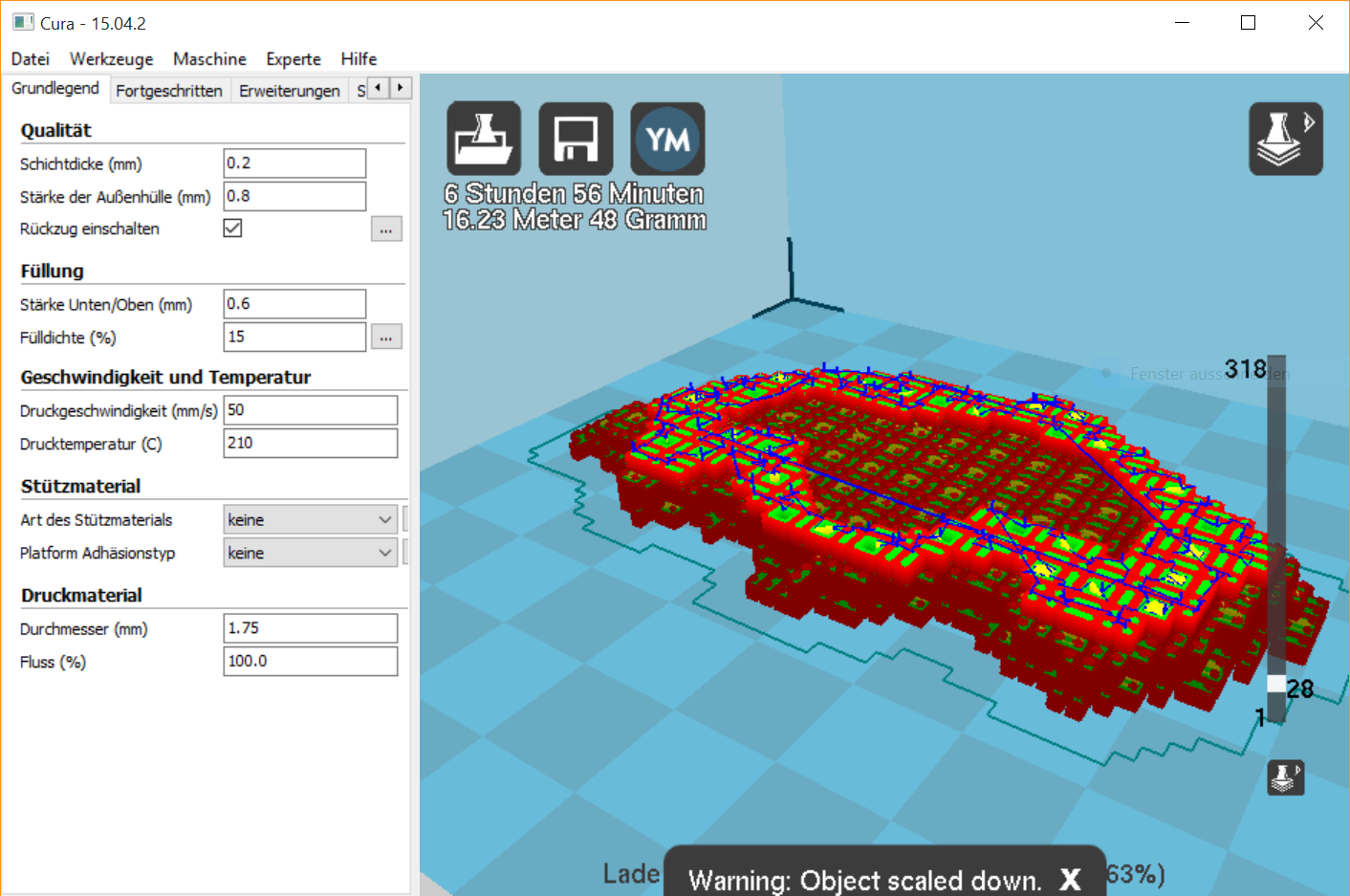
Task: Click the layer slider handle at layer 28
Action: click(1276, 684)
